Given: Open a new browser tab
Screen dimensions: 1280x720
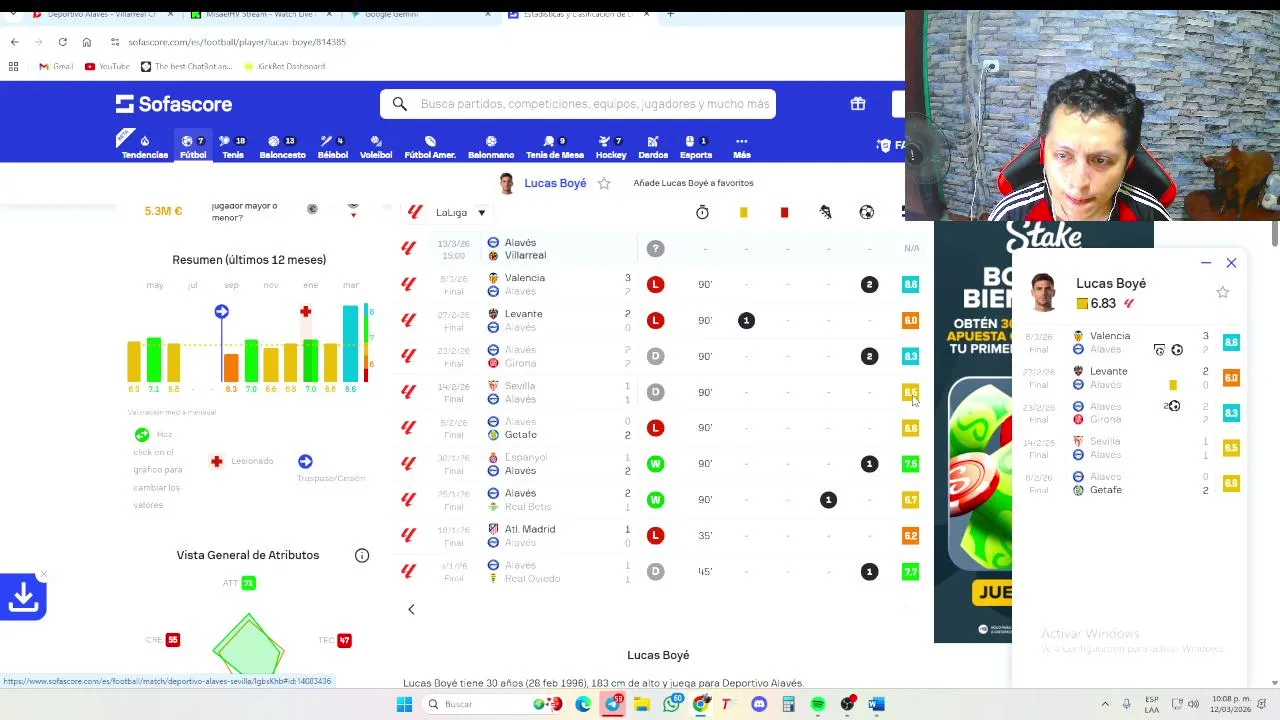Looking at the screenshot, I should [x=670, y=14].
